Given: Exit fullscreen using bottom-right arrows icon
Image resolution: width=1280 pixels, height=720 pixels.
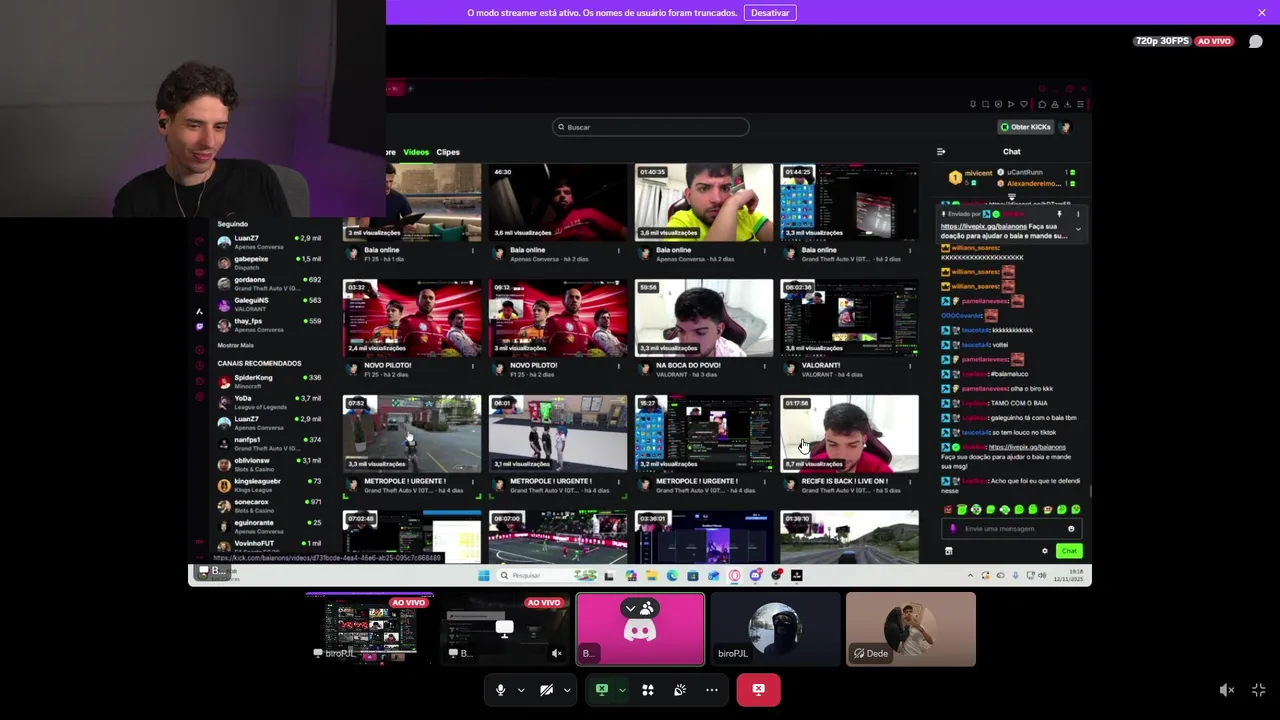Looking at the screenshot, I should pyautogui.click(x=1259, y=690).
